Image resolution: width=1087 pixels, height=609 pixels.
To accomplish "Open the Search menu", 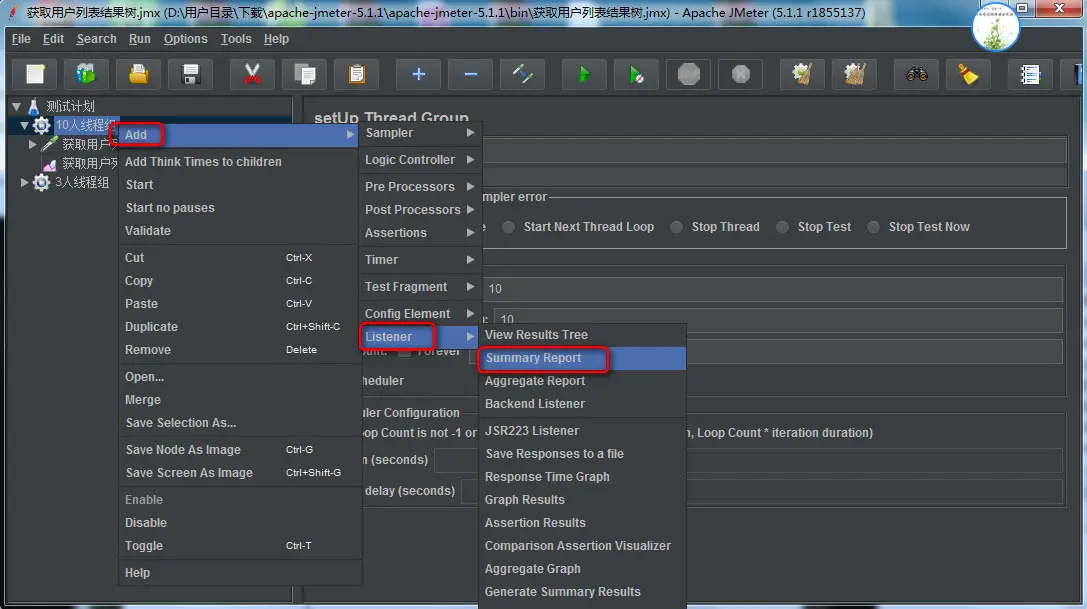I will (x=96, y=39).
